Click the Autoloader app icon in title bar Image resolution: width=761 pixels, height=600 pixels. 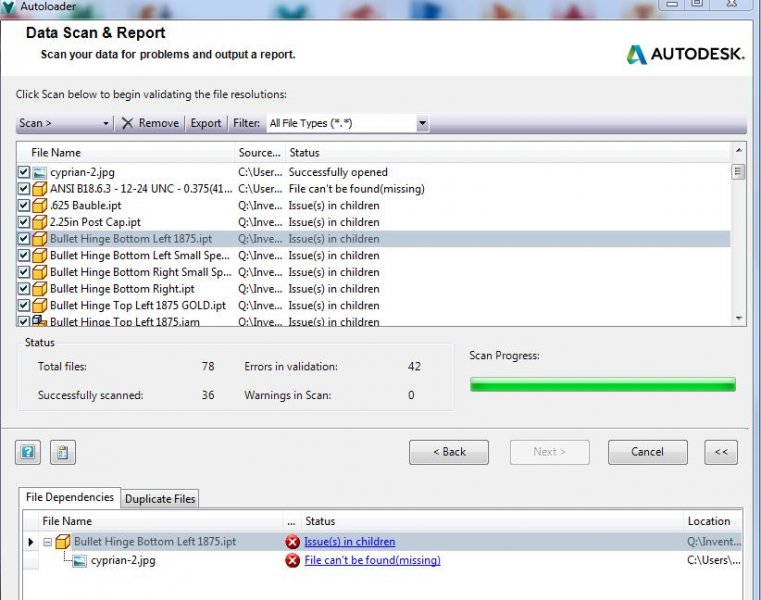click(x=9, y=7)
